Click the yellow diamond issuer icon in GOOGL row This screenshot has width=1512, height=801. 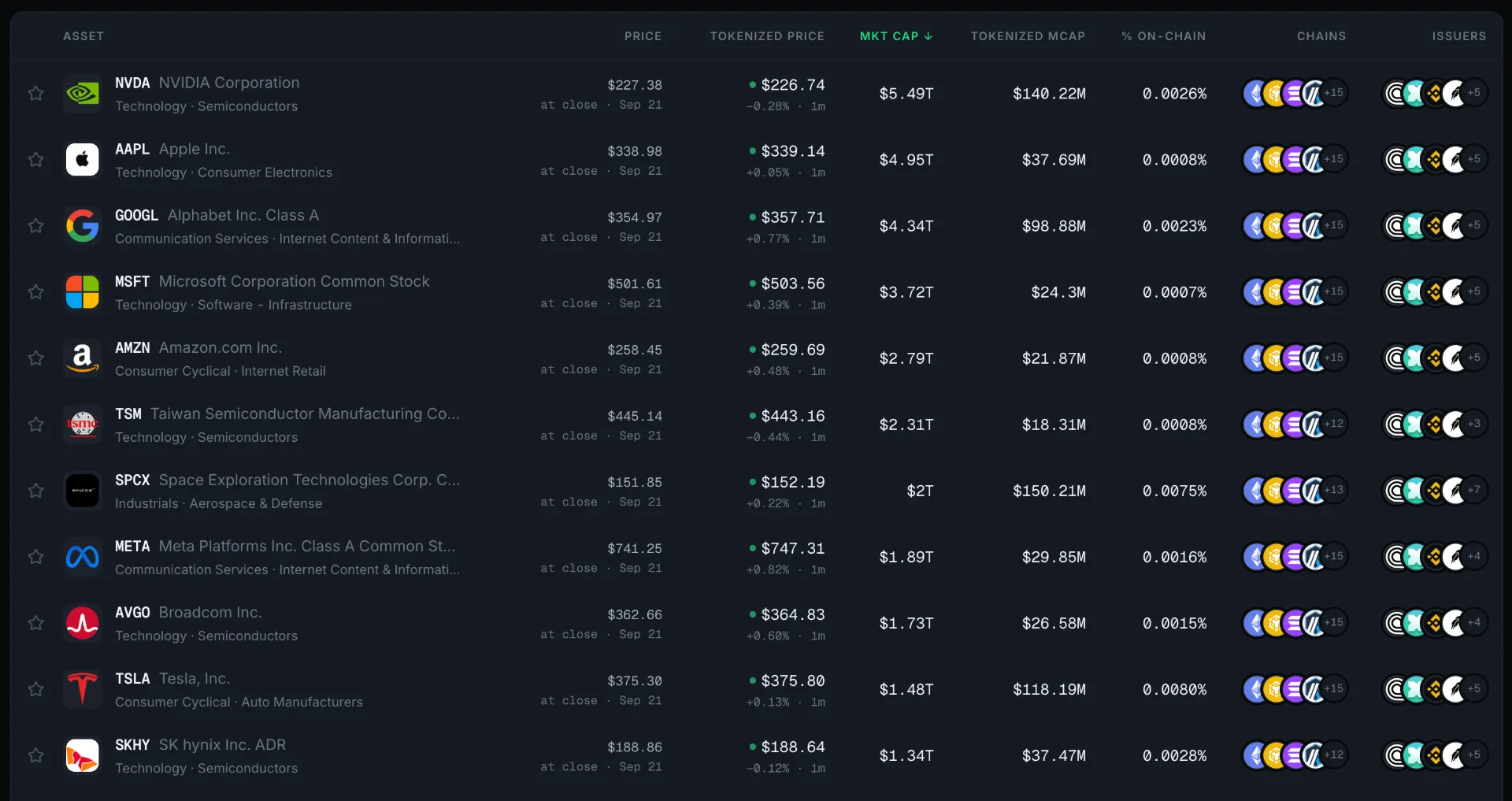click(x=1435, y=226)
